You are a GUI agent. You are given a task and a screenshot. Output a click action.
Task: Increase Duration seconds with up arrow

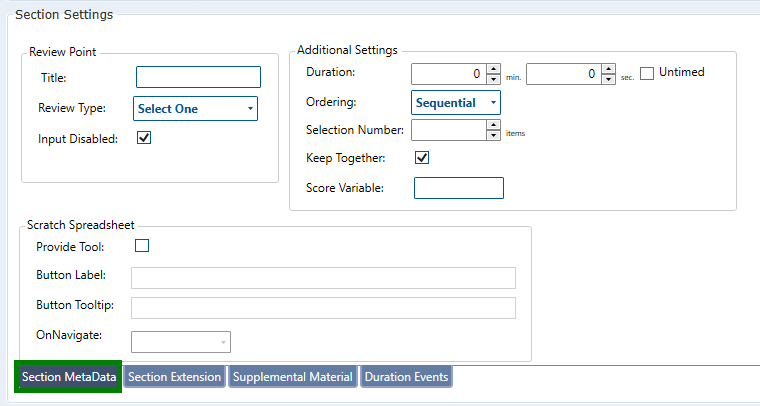(x=609, y=68)
